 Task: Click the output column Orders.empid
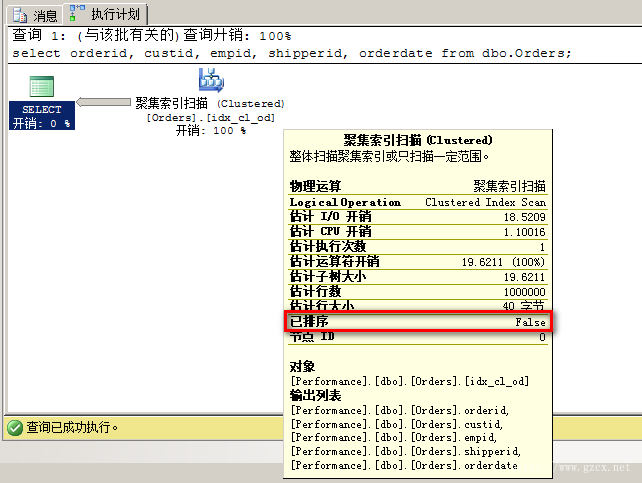tap(393, 438)
